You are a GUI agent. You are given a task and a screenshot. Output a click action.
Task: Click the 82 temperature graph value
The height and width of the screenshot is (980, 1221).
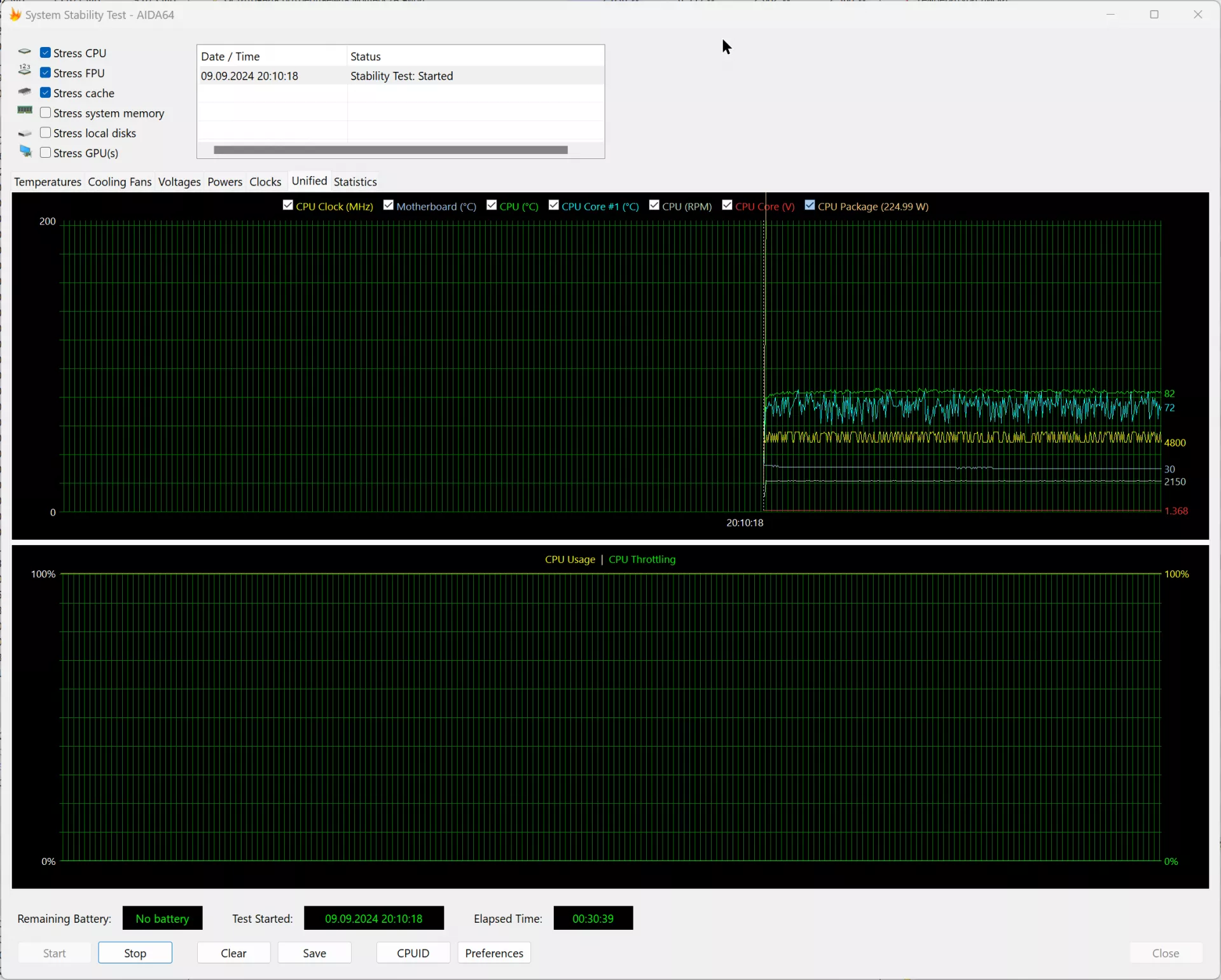1169,394
